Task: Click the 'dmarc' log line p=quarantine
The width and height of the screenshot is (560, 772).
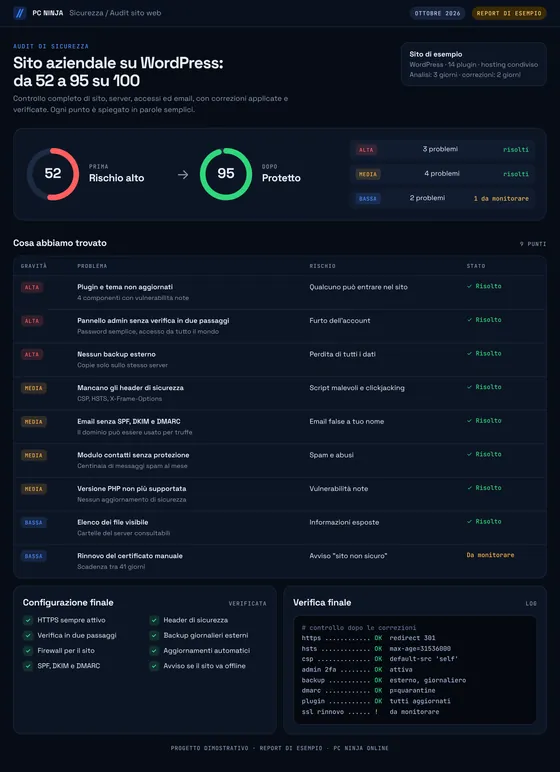Action: pos(368,691)
